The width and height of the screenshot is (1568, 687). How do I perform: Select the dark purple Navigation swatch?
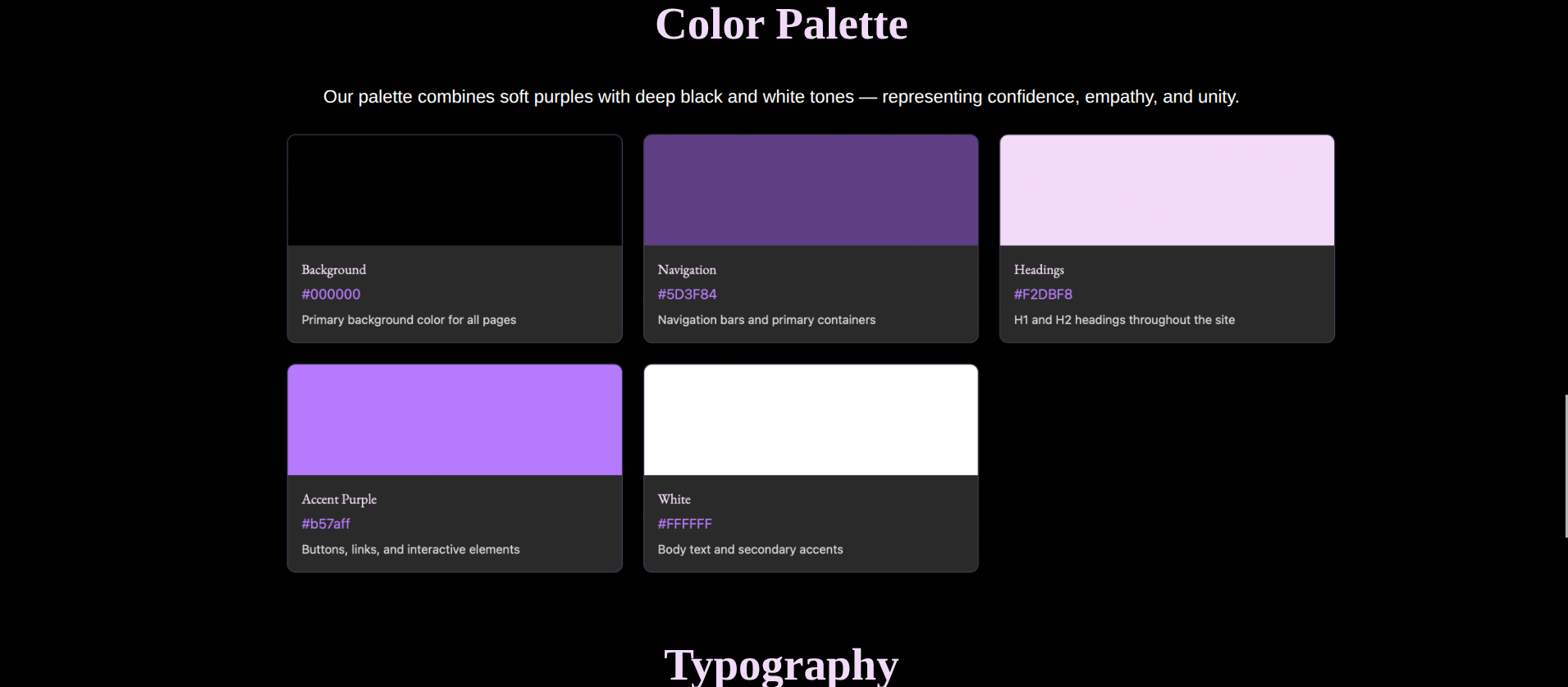[811, 190]
